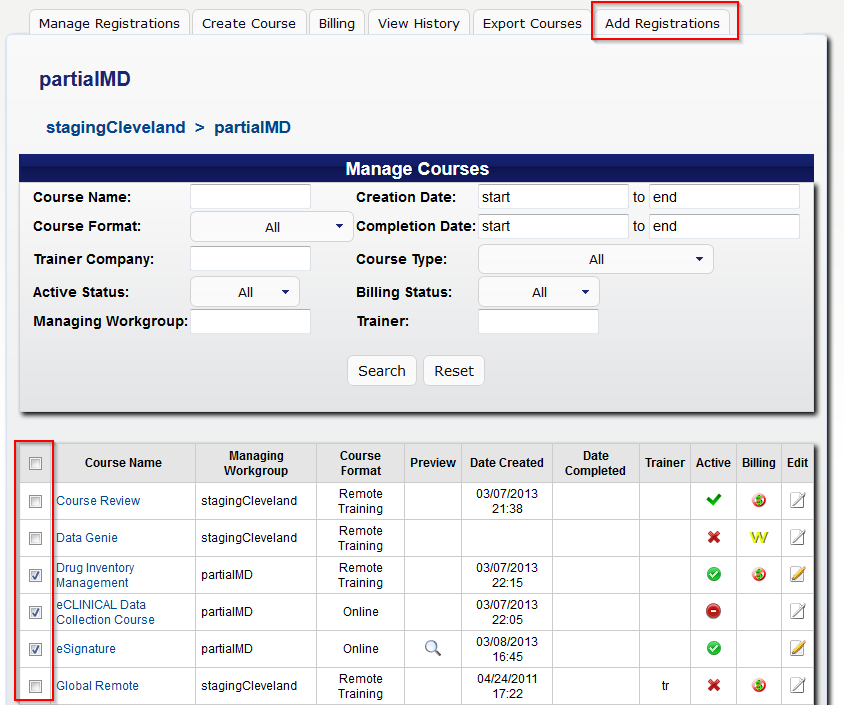Screen dimensions: 844x705
Task: Open the edit pencil for Global Remote
Action: tap(797, 686)
